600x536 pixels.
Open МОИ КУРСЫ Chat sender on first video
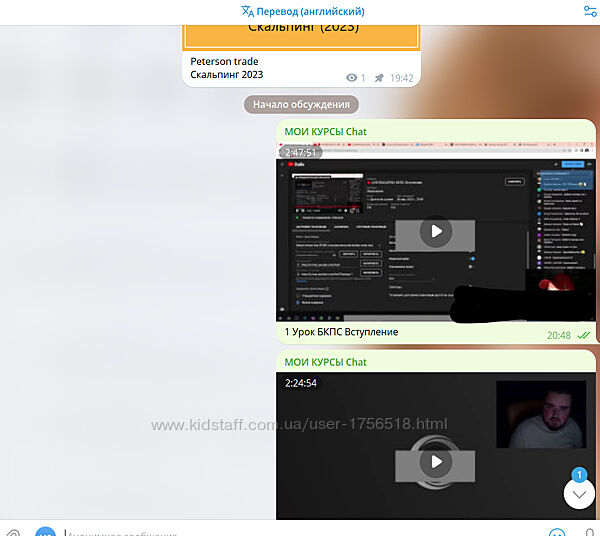coord(325,132)
